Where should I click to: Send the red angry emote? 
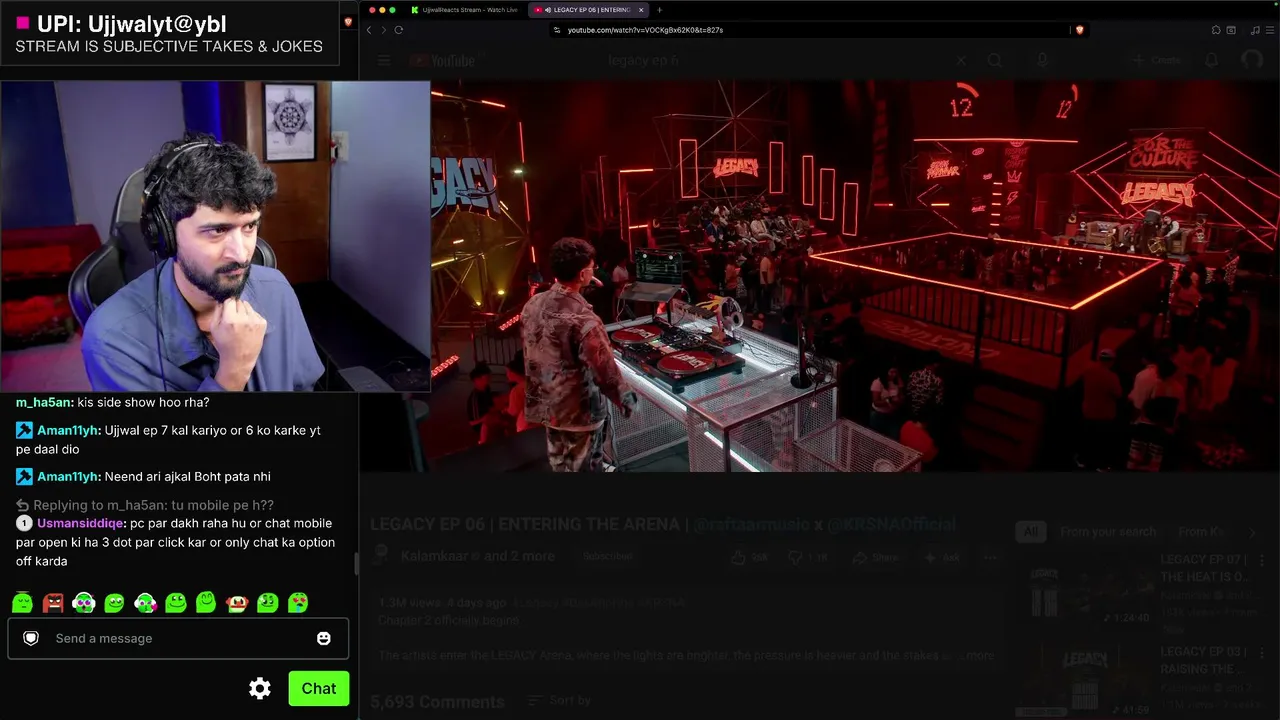click(x=53, y=602)
